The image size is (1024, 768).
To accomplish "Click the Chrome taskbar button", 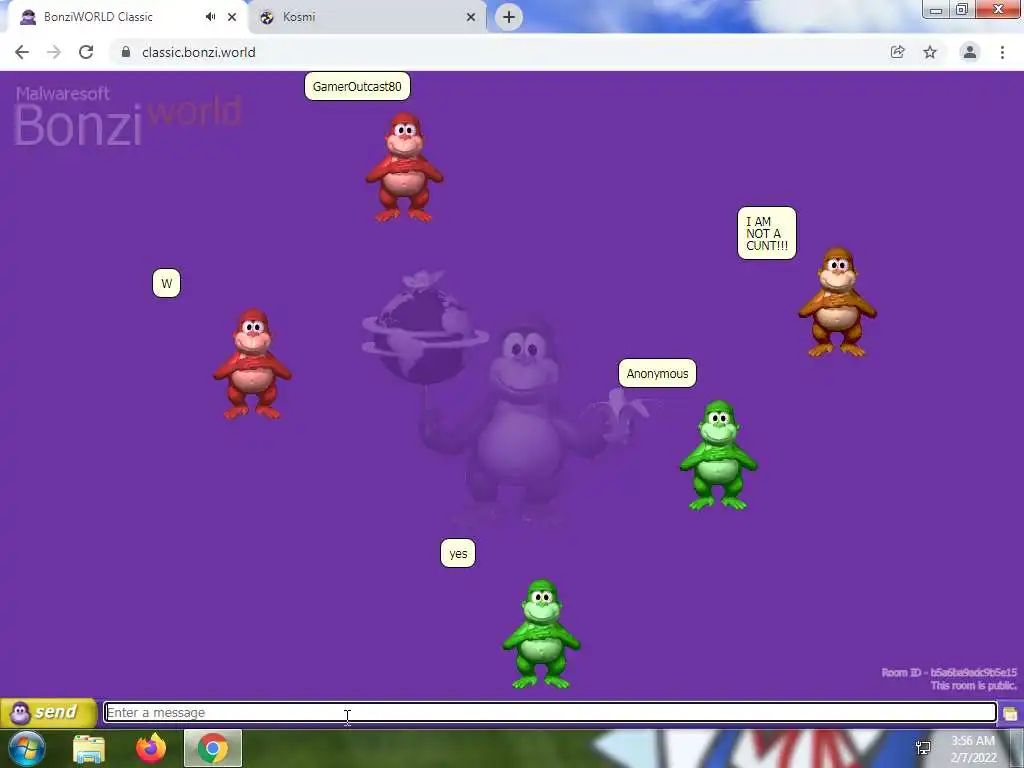I will click(213, 748).
